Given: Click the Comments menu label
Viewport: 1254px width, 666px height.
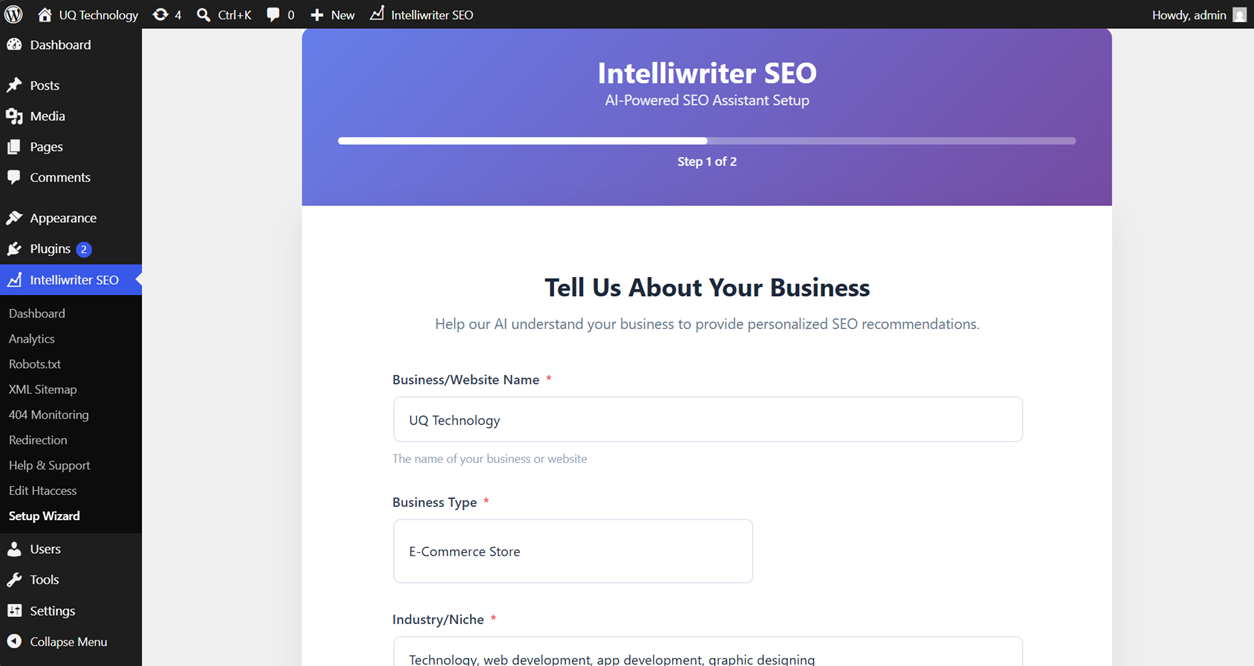Looking at the screenshot, I should point(60,177).
